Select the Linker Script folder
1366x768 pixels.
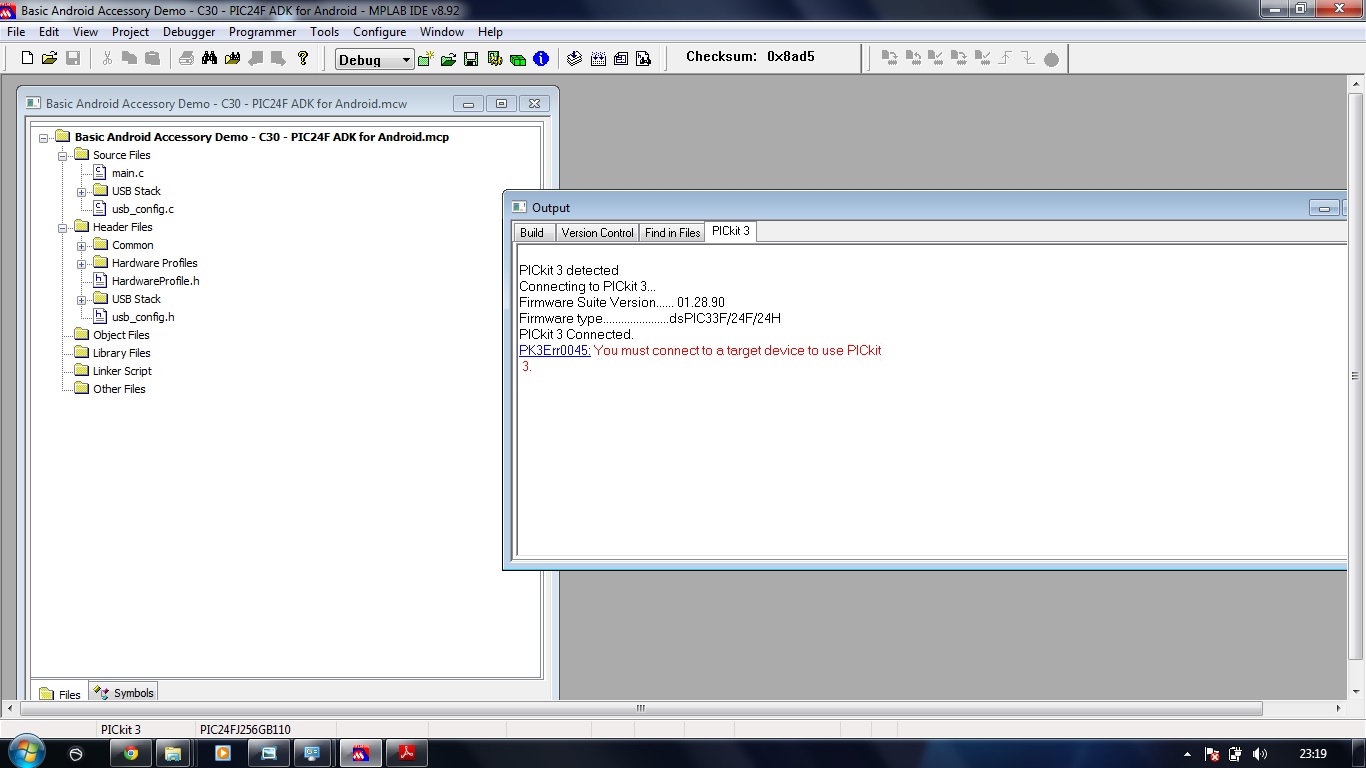pyautogui.click(x=122, y=372)
